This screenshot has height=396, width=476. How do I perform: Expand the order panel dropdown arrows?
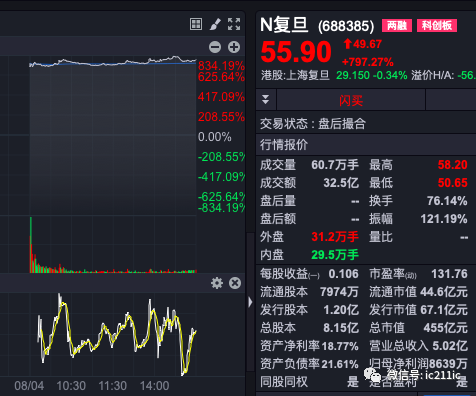pos(266,99)
